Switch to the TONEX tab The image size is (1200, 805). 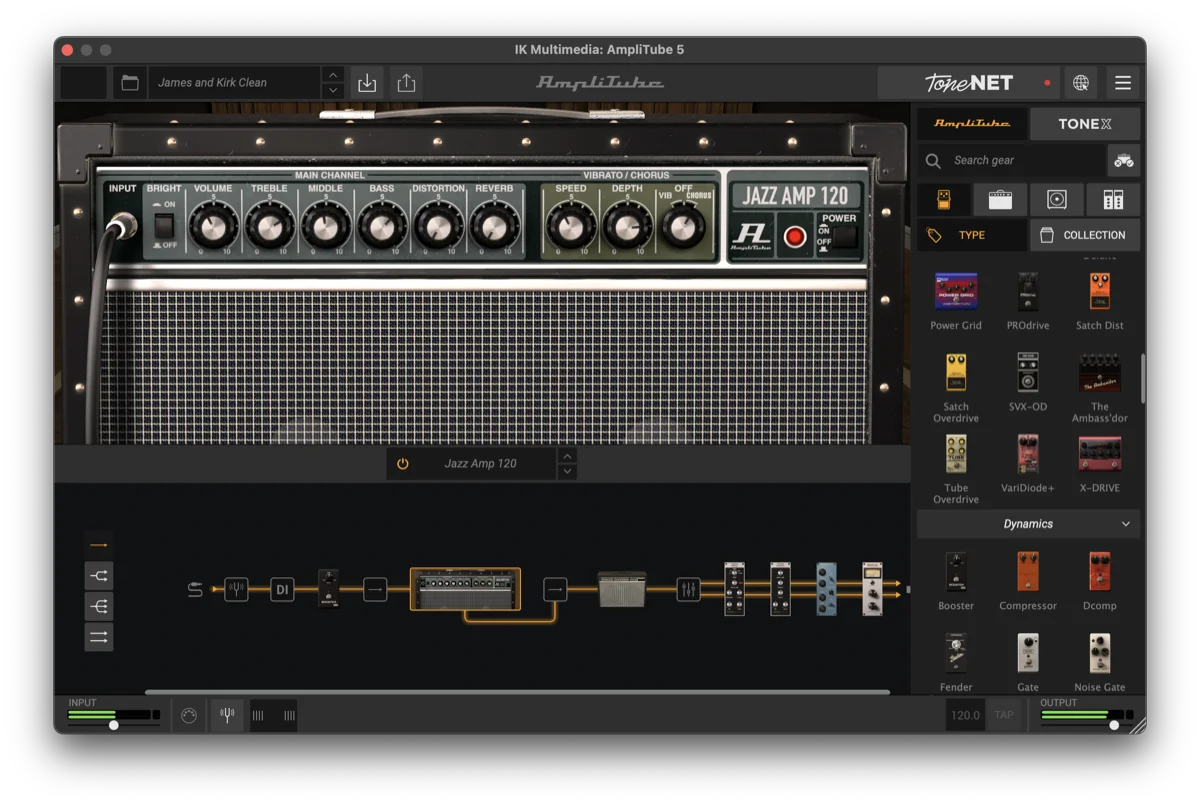pos(1085,124)
